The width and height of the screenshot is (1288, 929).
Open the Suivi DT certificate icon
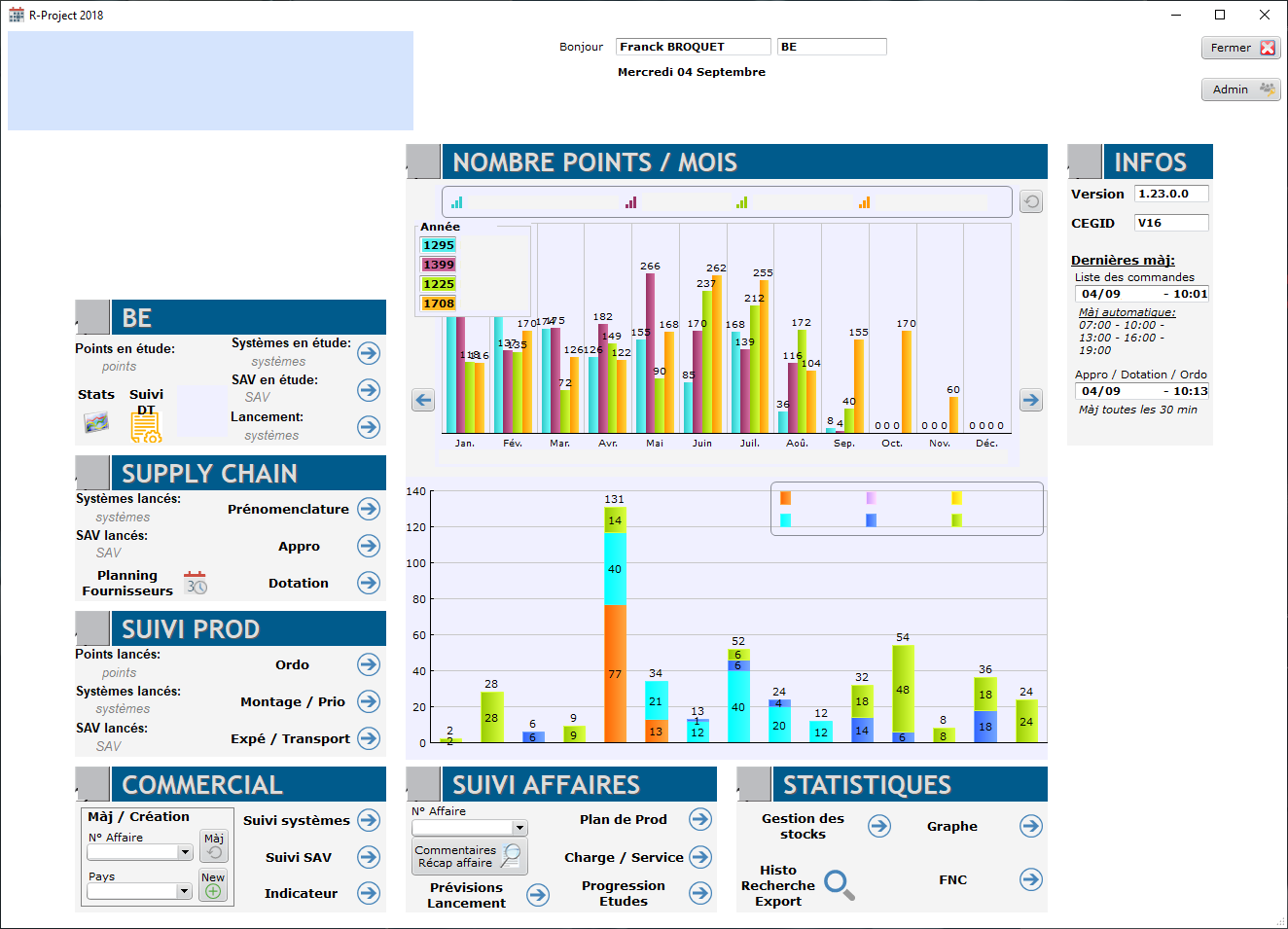coord(146,425)
